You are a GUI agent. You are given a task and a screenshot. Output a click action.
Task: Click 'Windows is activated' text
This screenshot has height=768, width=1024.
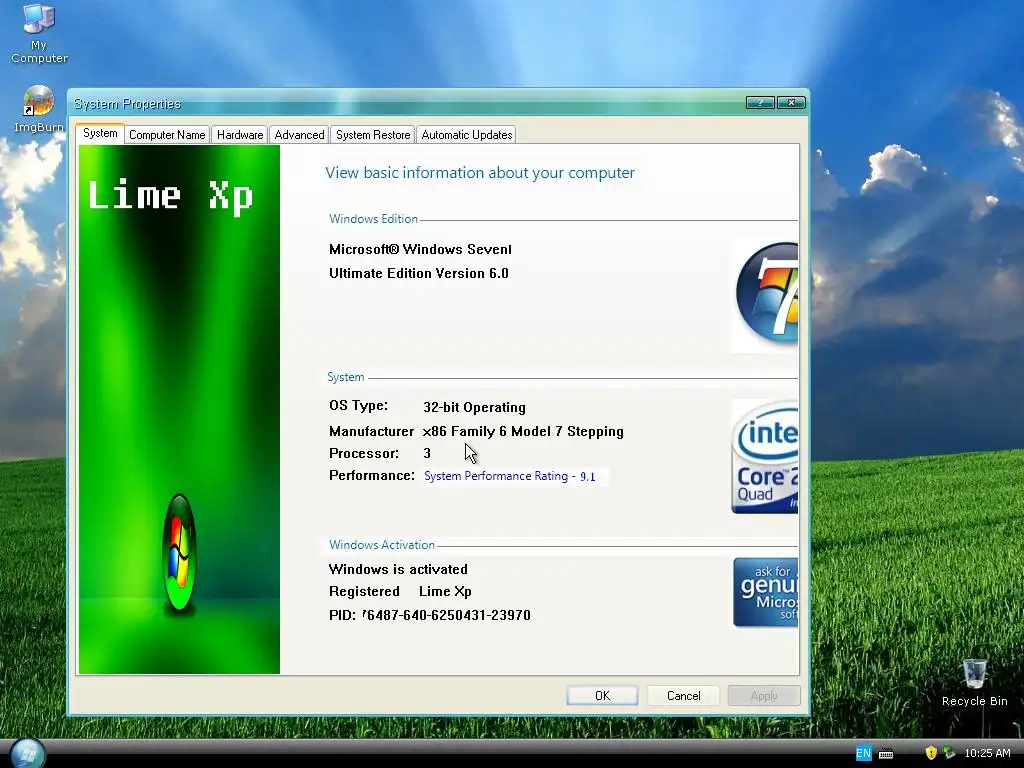click(398, 569)
